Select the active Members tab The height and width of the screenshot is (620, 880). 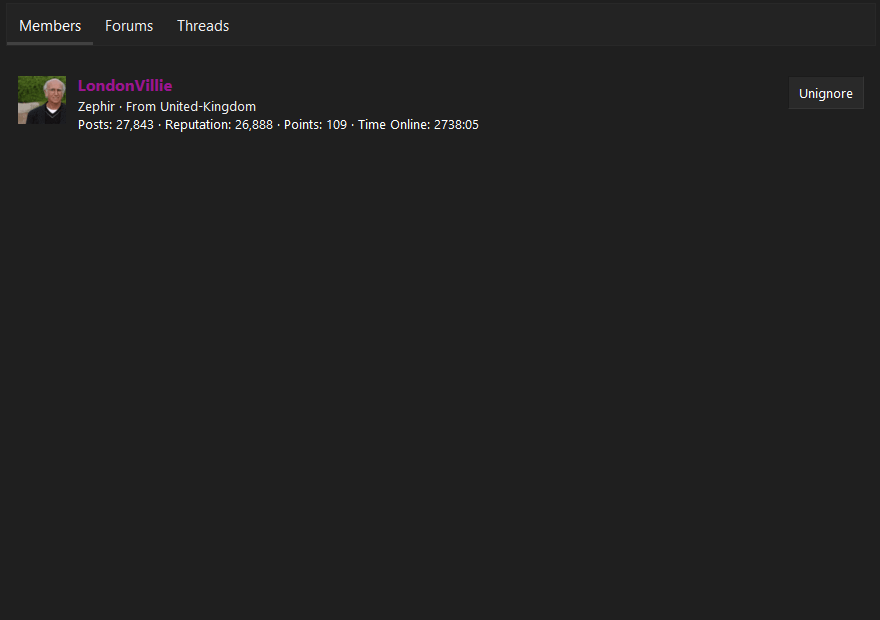point(50,26)
